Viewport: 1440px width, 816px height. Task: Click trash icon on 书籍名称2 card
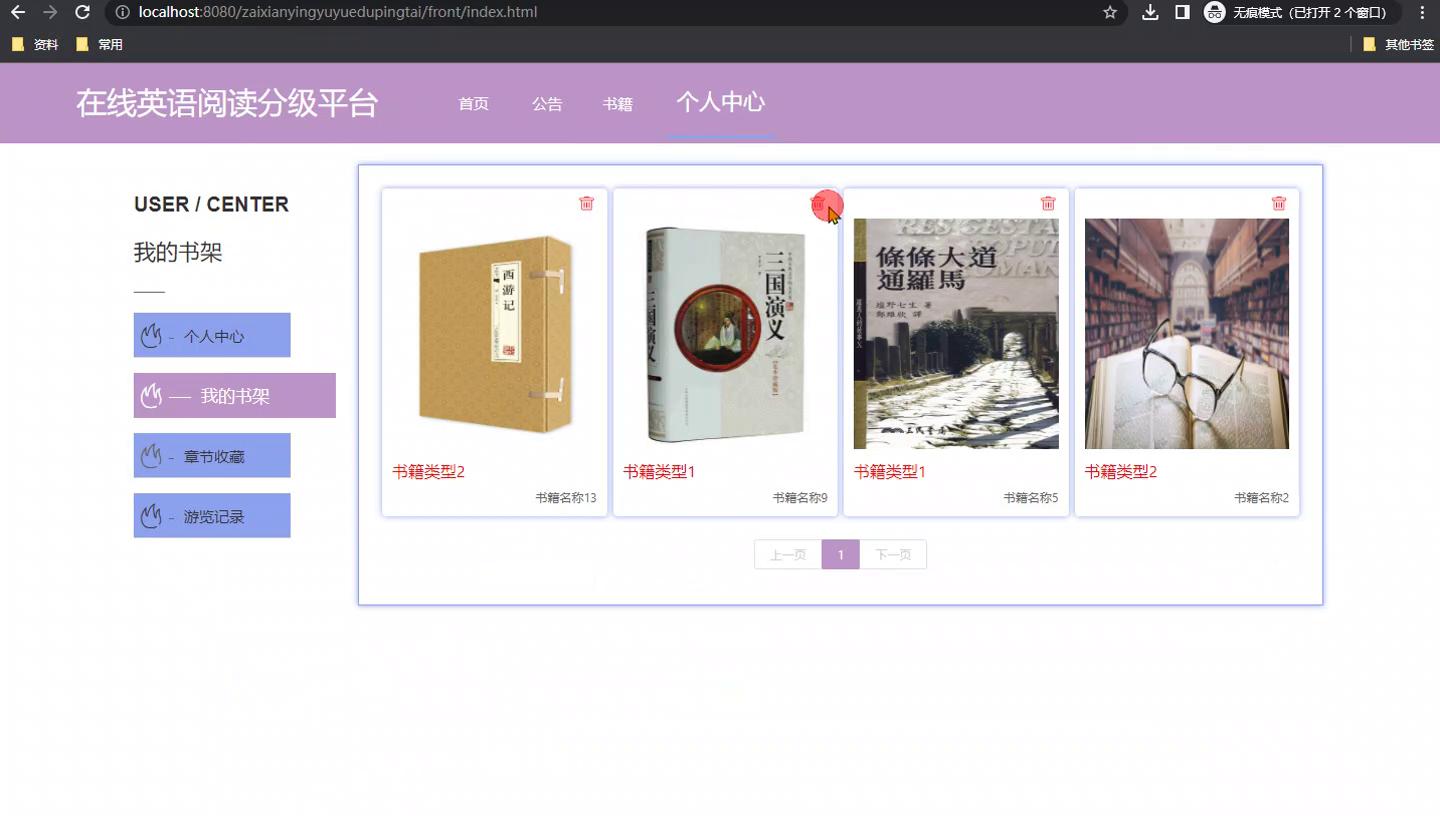(1279, 203)
